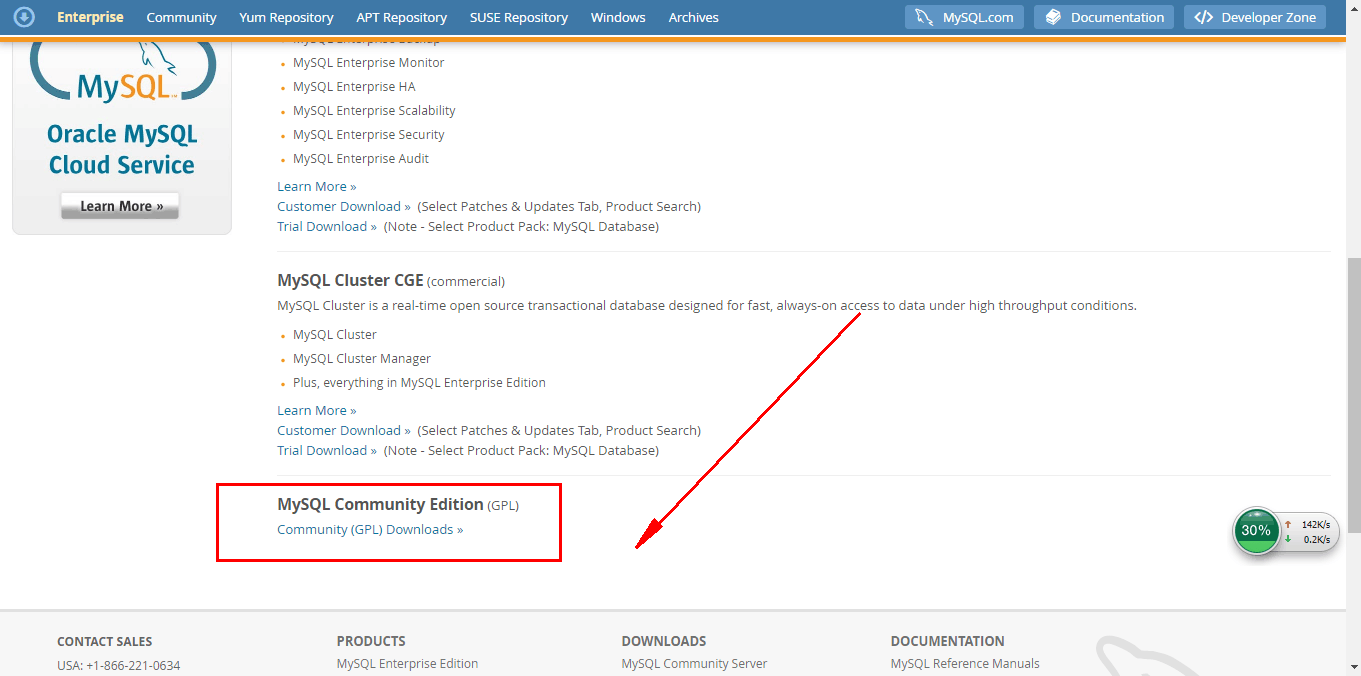Click Oracle MySQL Cloud Service heading

coord(122,150)
